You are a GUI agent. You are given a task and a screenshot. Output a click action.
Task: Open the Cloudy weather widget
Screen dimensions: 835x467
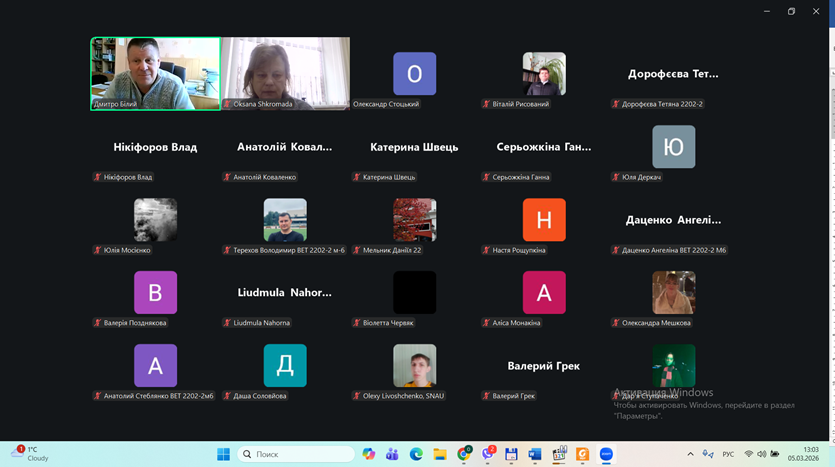tap(30, 454)
